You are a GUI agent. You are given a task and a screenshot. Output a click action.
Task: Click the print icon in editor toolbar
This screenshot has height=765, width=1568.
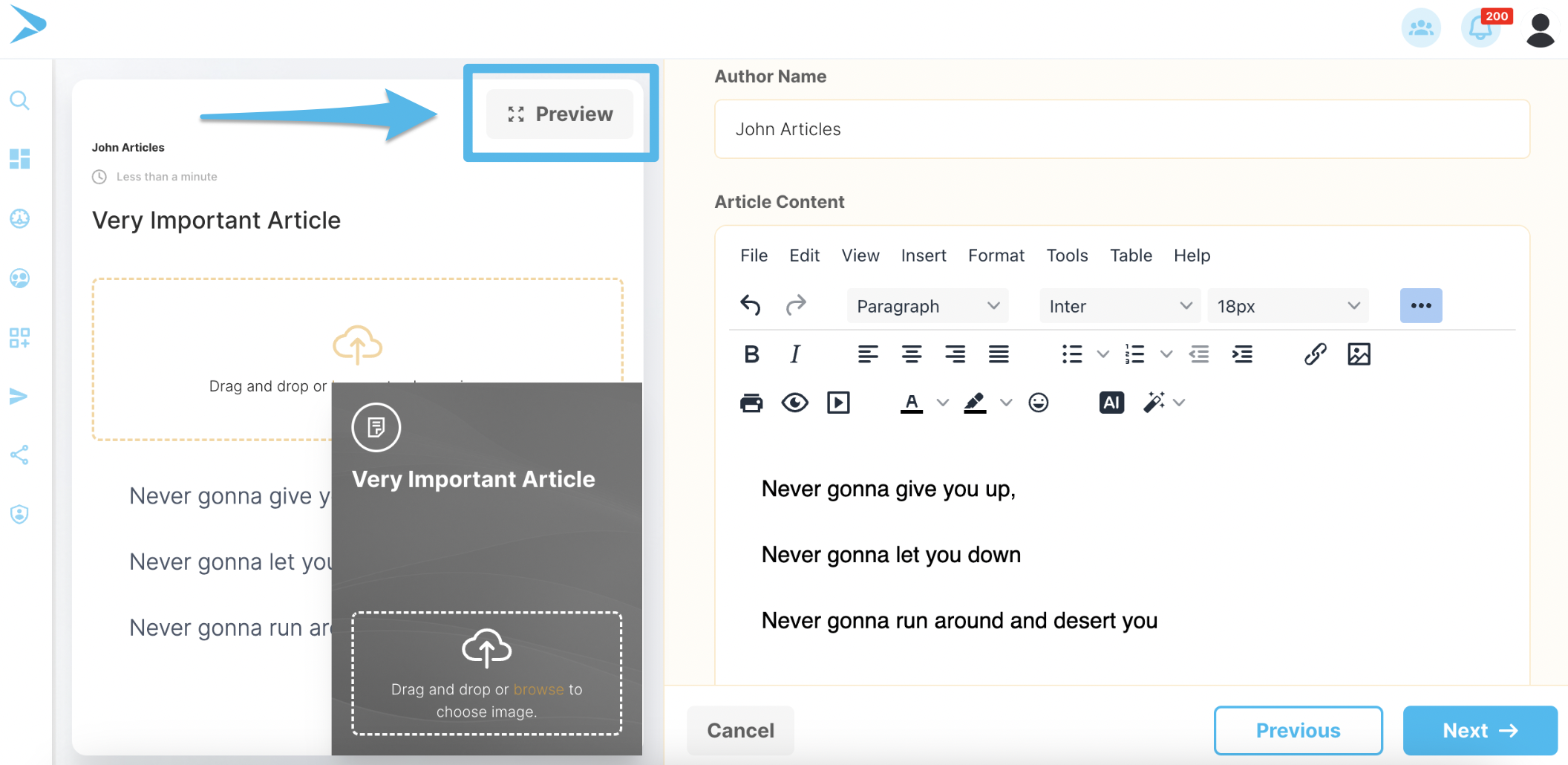[751, 403]
